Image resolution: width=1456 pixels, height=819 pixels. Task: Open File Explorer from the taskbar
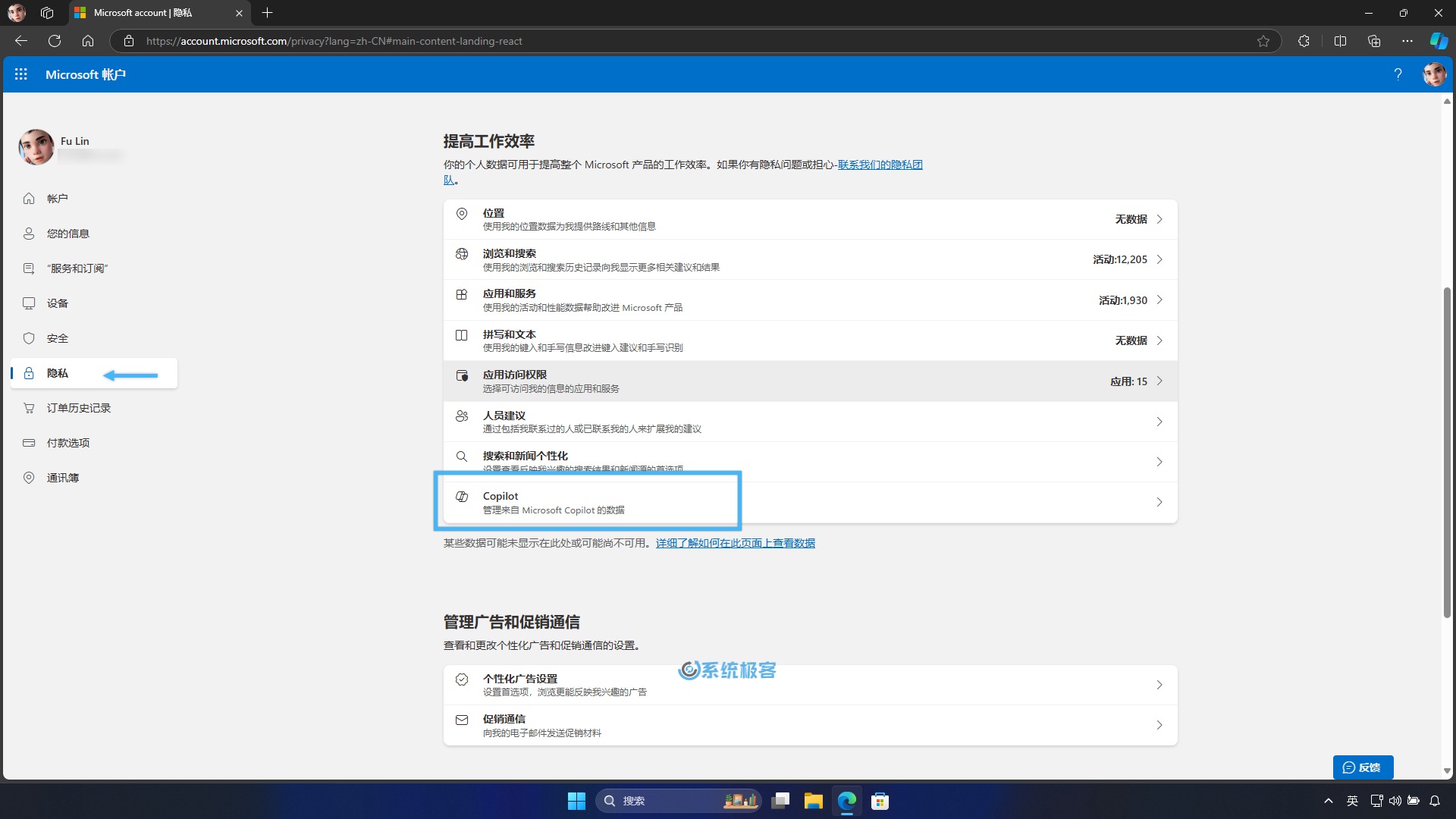pos(814,801)
